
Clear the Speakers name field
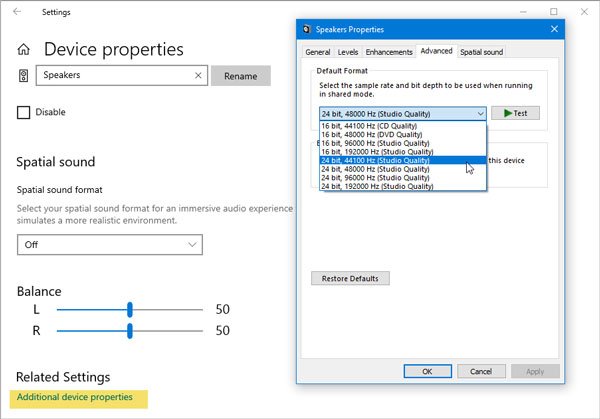click(199, 75)
